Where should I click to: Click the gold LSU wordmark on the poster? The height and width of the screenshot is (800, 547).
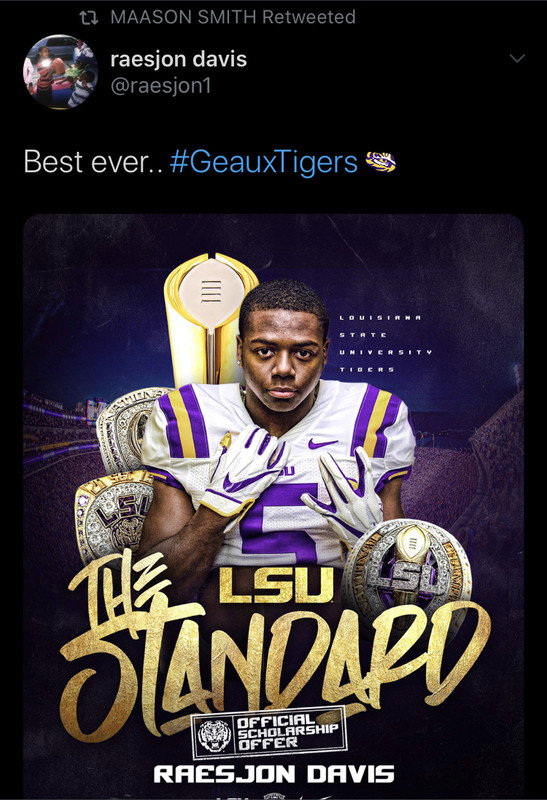(x=276, y=585)
